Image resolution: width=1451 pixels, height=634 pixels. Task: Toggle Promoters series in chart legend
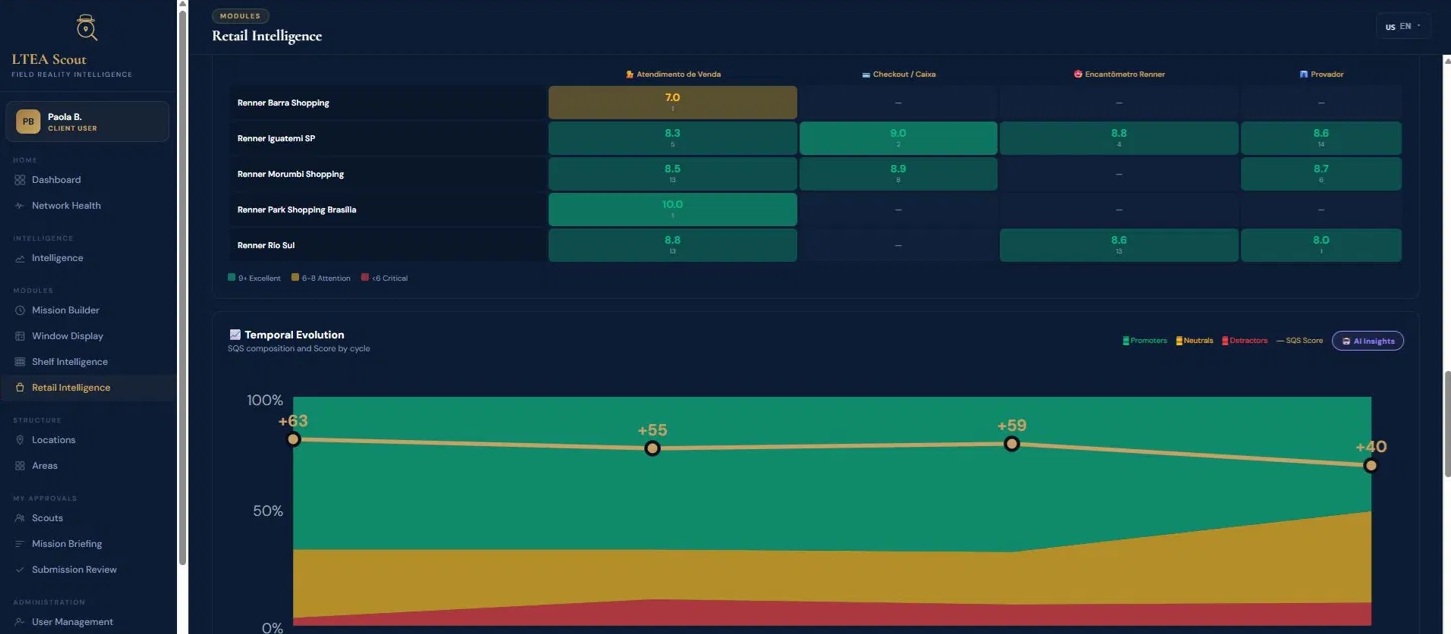(x=1145, y=341)
